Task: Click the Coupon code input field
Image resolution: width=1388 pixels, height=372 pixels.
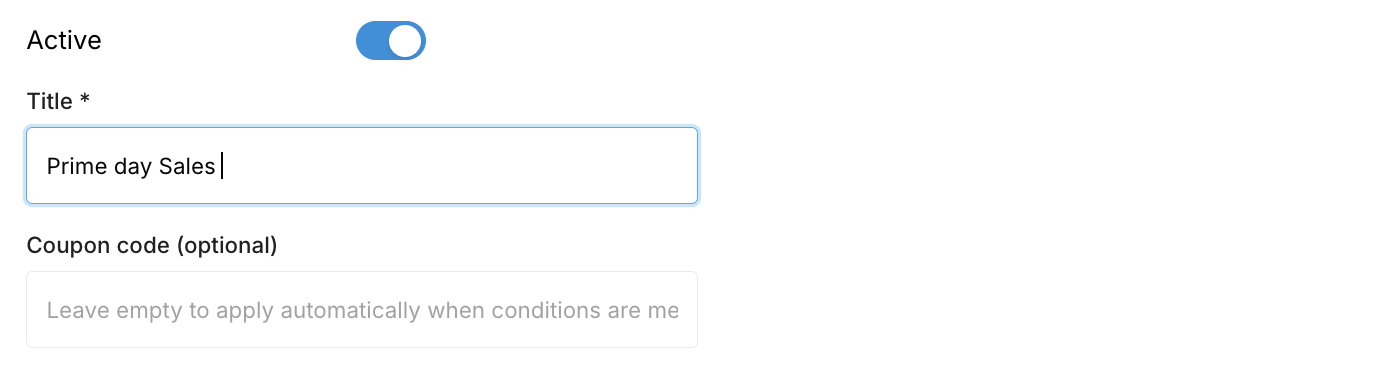Action: point(362,310)
